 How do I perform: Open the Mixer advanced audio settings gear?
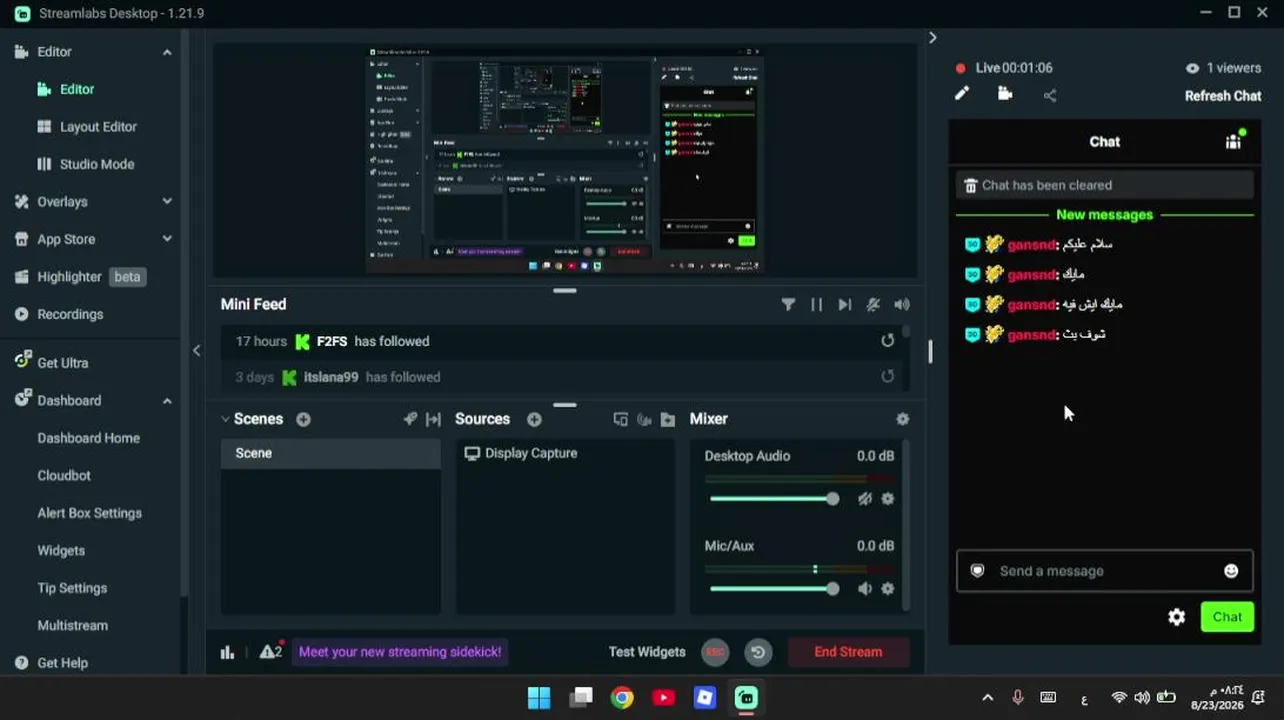[x=902, y=420]
